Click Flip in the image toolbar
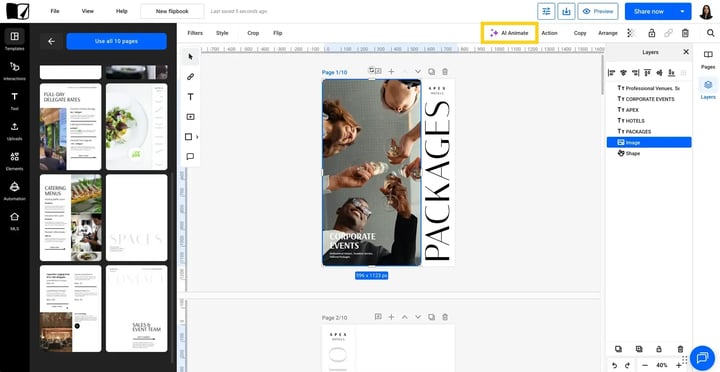 (277, 33)
